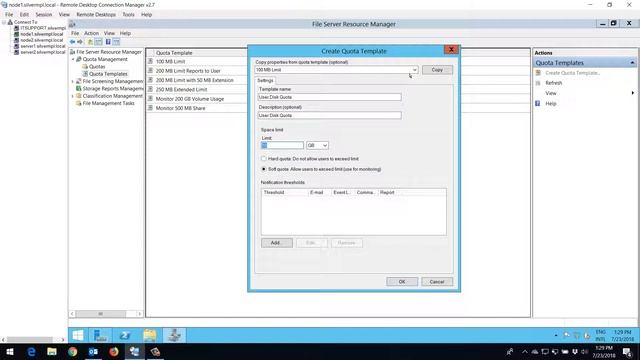Open PowerShell on remote taskbar
The height and width of the screenshot is (360, 640).
(x=125, y=336)
